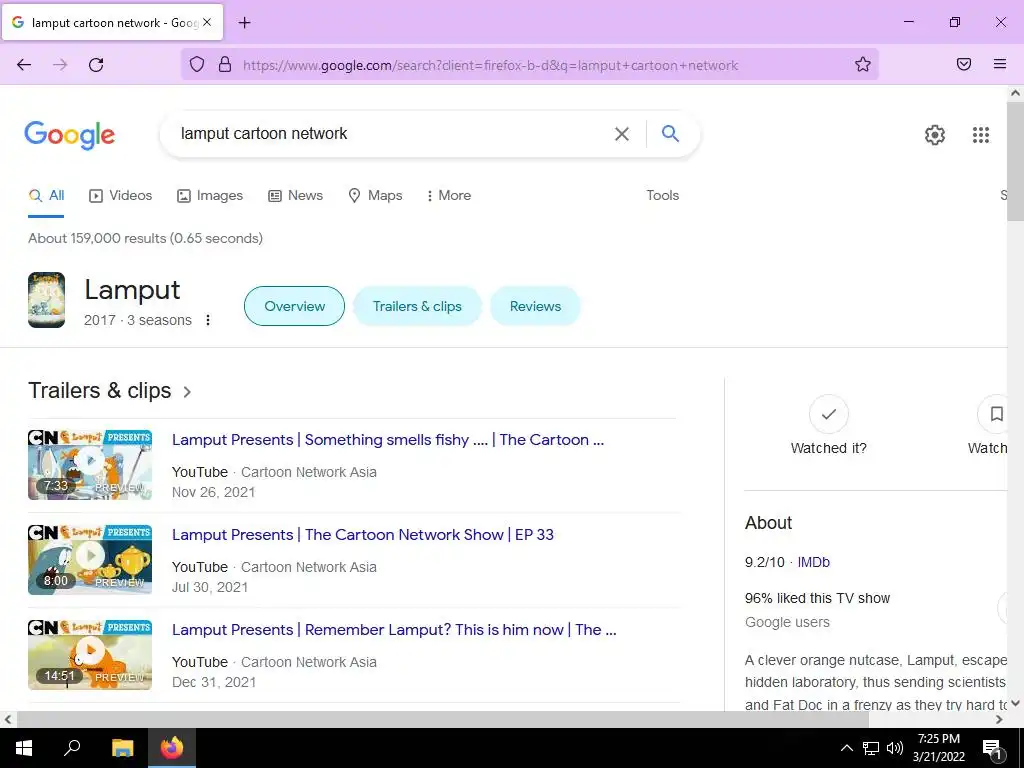Screen dimensions: 1024x768
Task: Bookmark this page with the star
Action: pyautogui.click(x=863, y=65)
